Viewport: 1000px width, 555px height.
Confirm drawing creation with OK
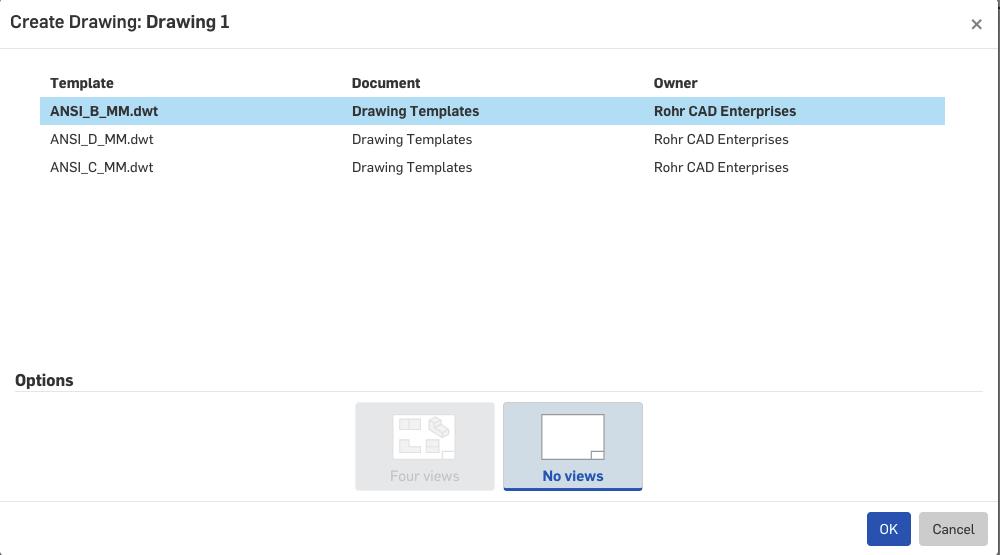[888, 529]
